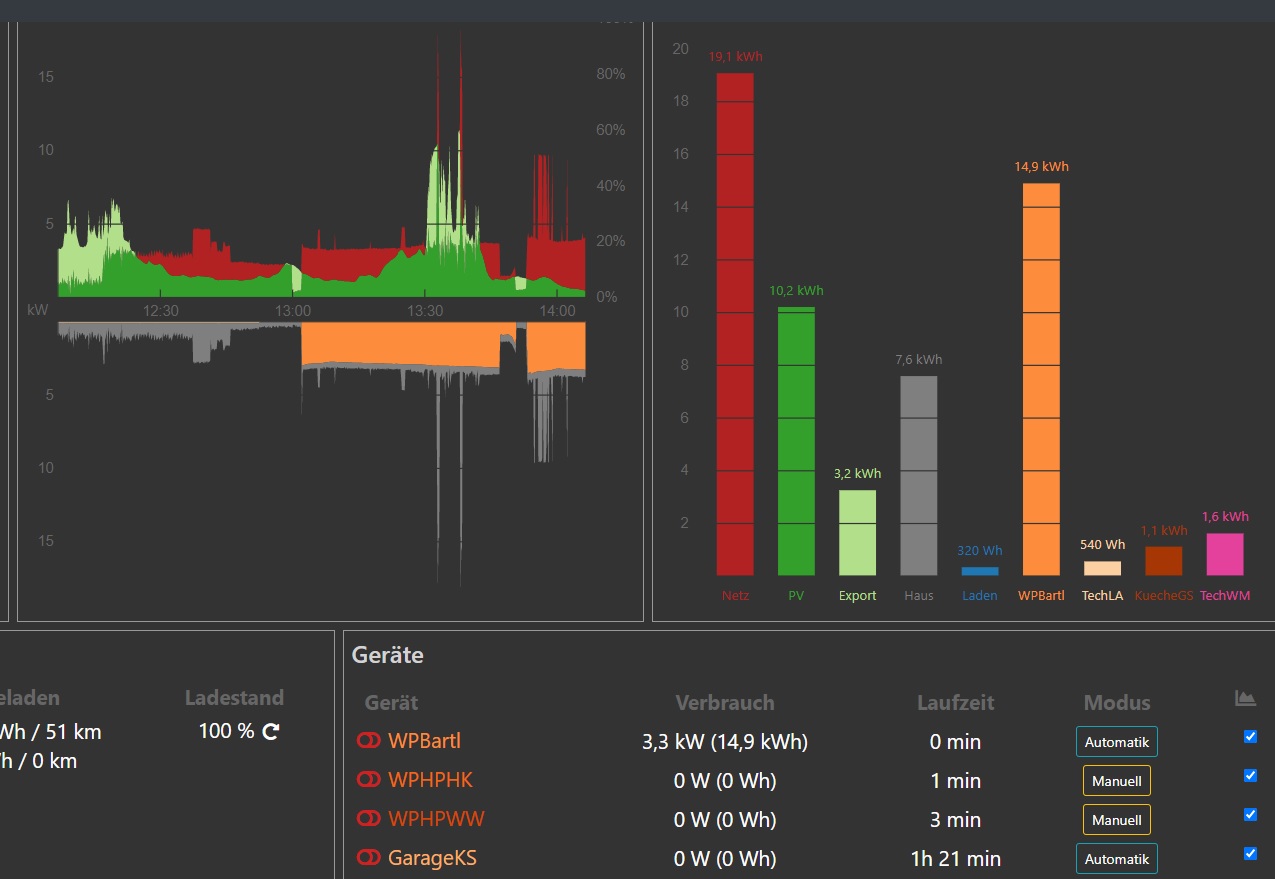Click the status icon beside WPHPHK
The image size is (1275, 879).
368,780
